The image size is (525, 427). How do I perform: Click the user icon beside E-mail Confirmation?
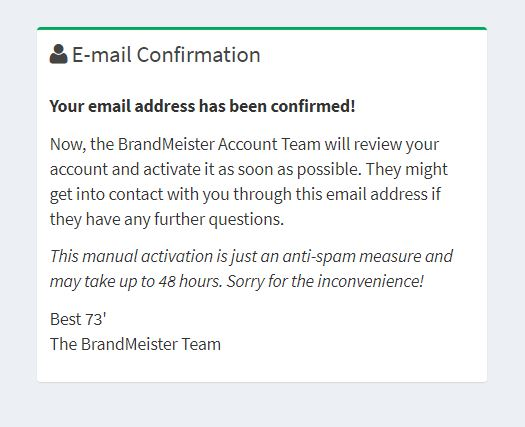[59, 54]
